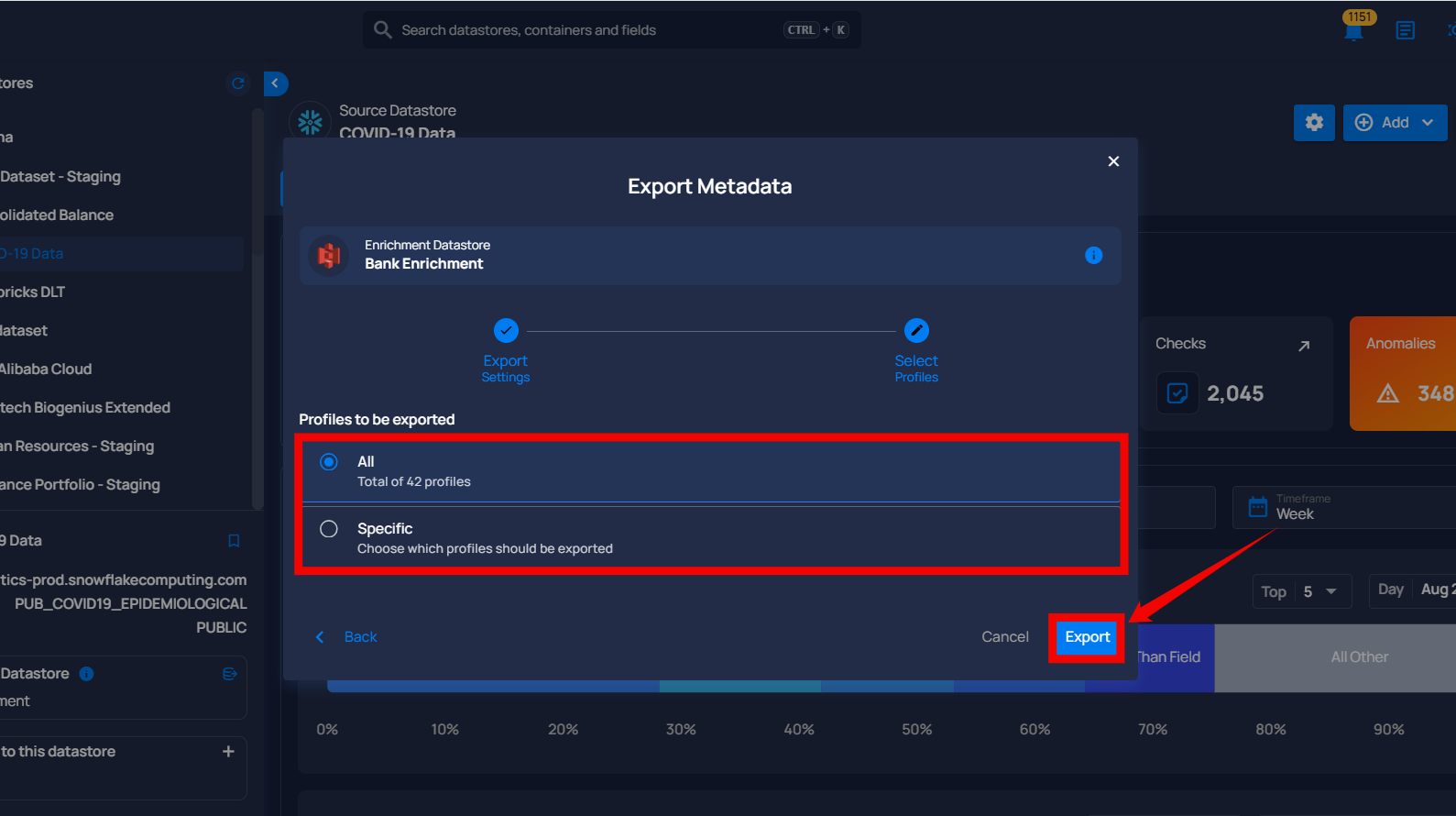The width and height of the screenshot is (1456, 816).
Task: Open datastore settings gear button
Action: coord(1314,122)
